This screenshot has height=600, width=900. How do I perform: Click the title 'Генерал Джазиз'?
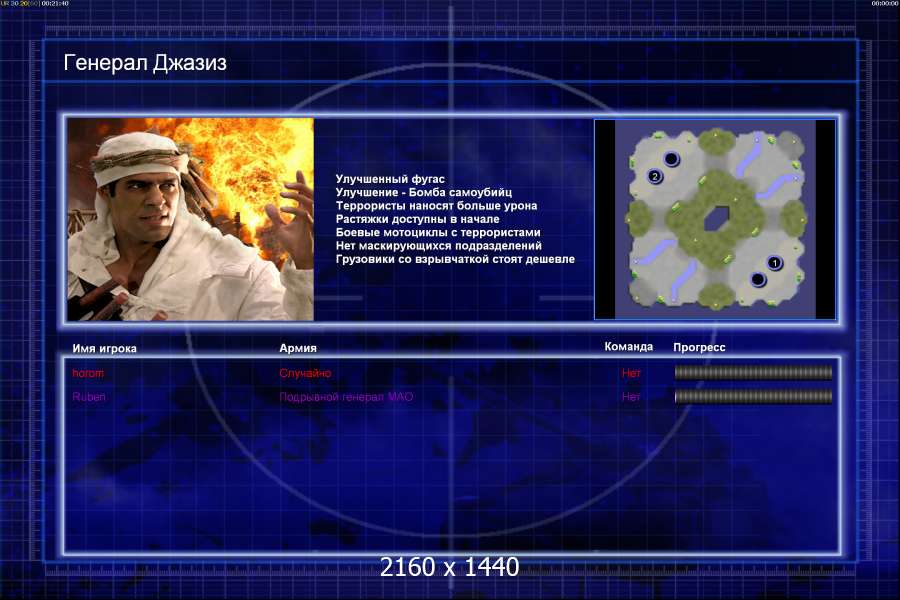click(x=145, y=63)
